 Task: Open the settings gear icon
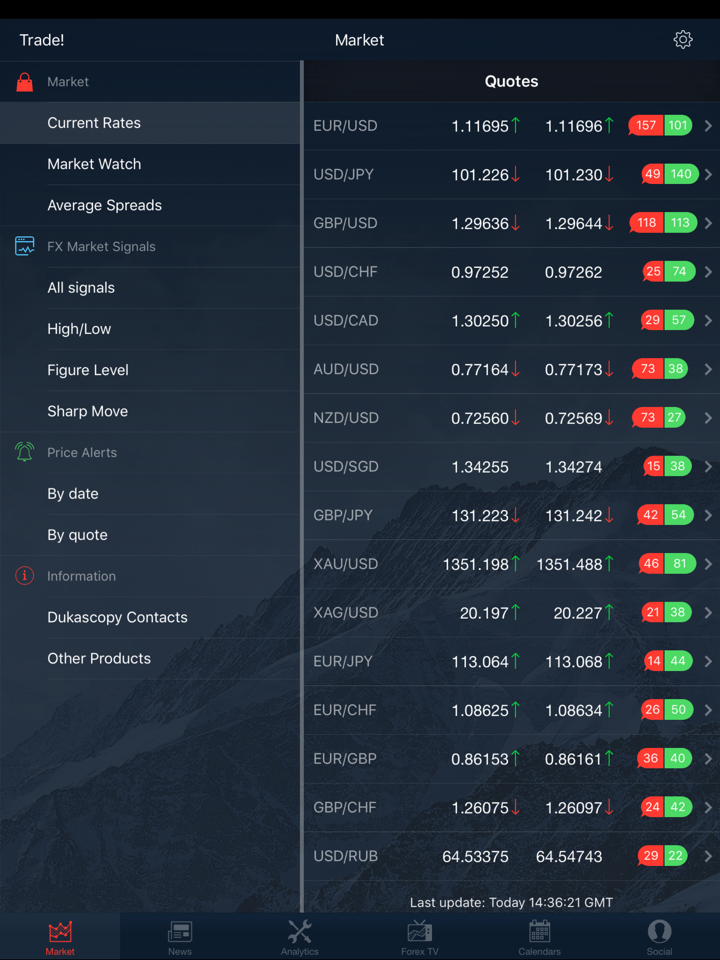[683, 40]
